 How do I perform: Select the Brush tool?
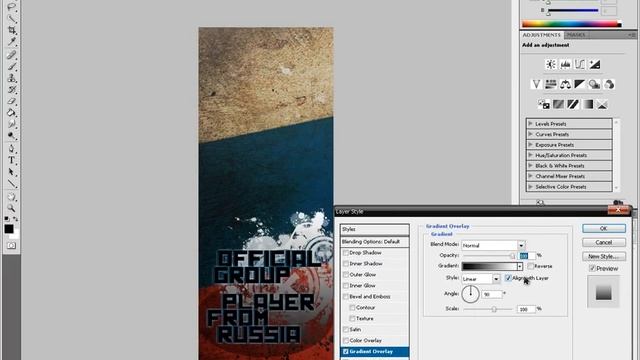pyautogui.click(x=12, y=66)
